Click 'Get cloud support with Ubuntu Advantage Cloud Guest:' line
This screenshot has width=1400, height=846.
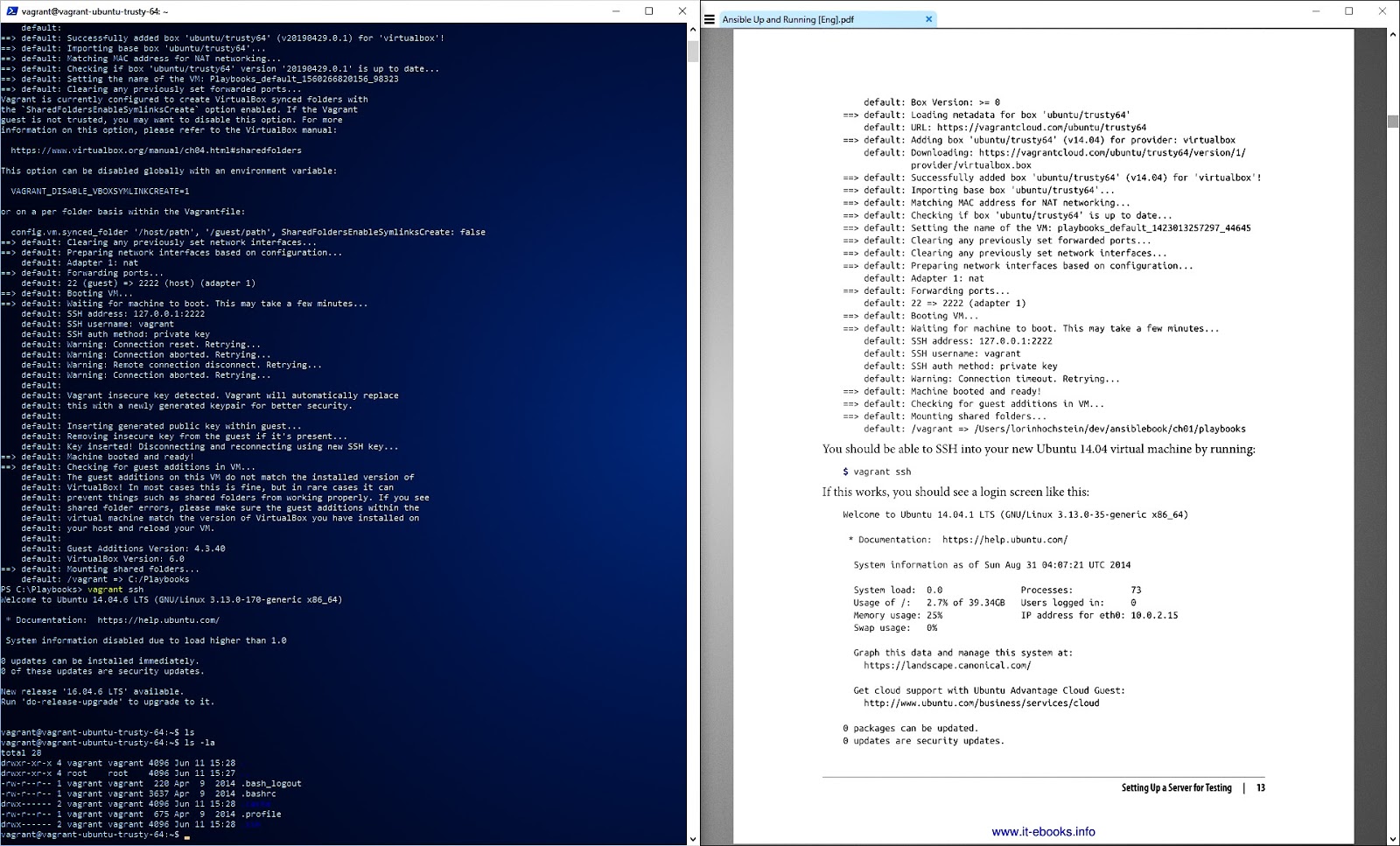point(989,690)
